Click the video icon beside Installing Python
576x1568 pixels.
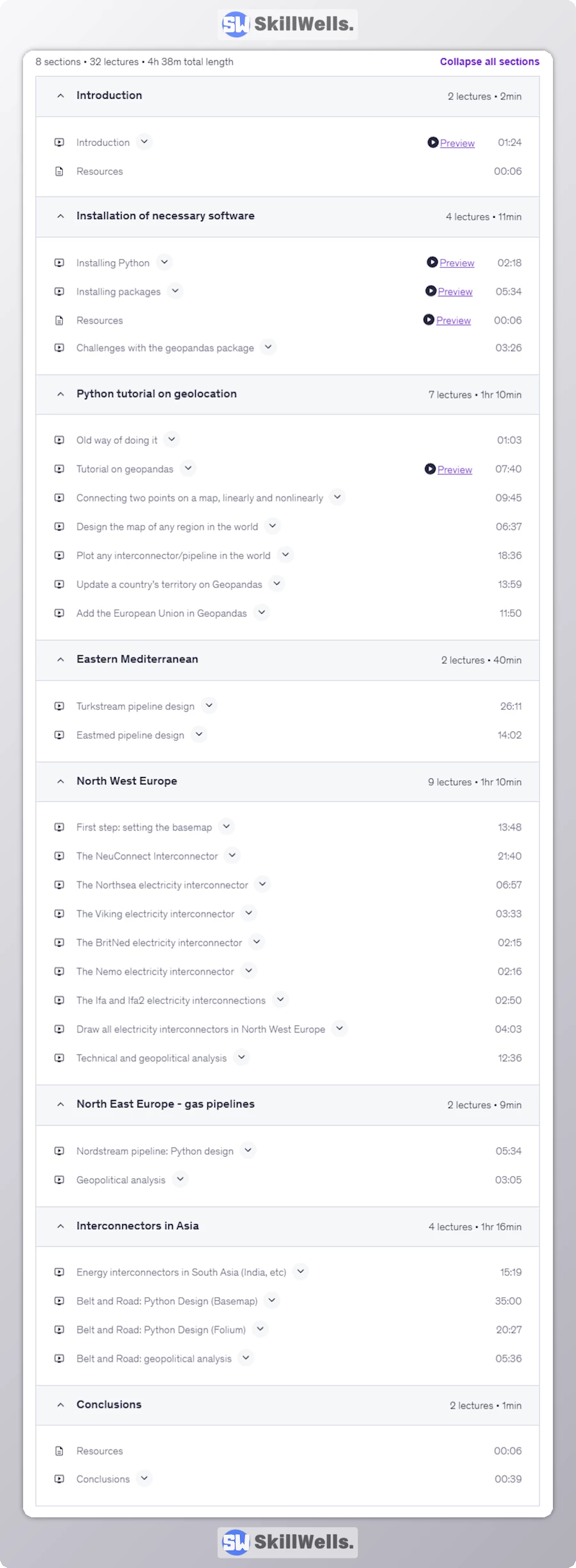[60, 263]
